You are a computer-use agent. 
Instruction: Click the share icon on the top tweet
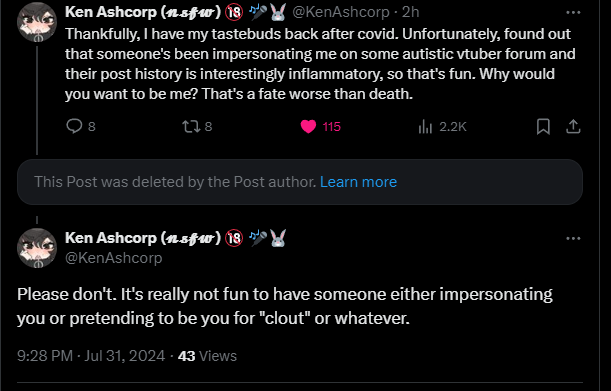click(x=573, y=127)
